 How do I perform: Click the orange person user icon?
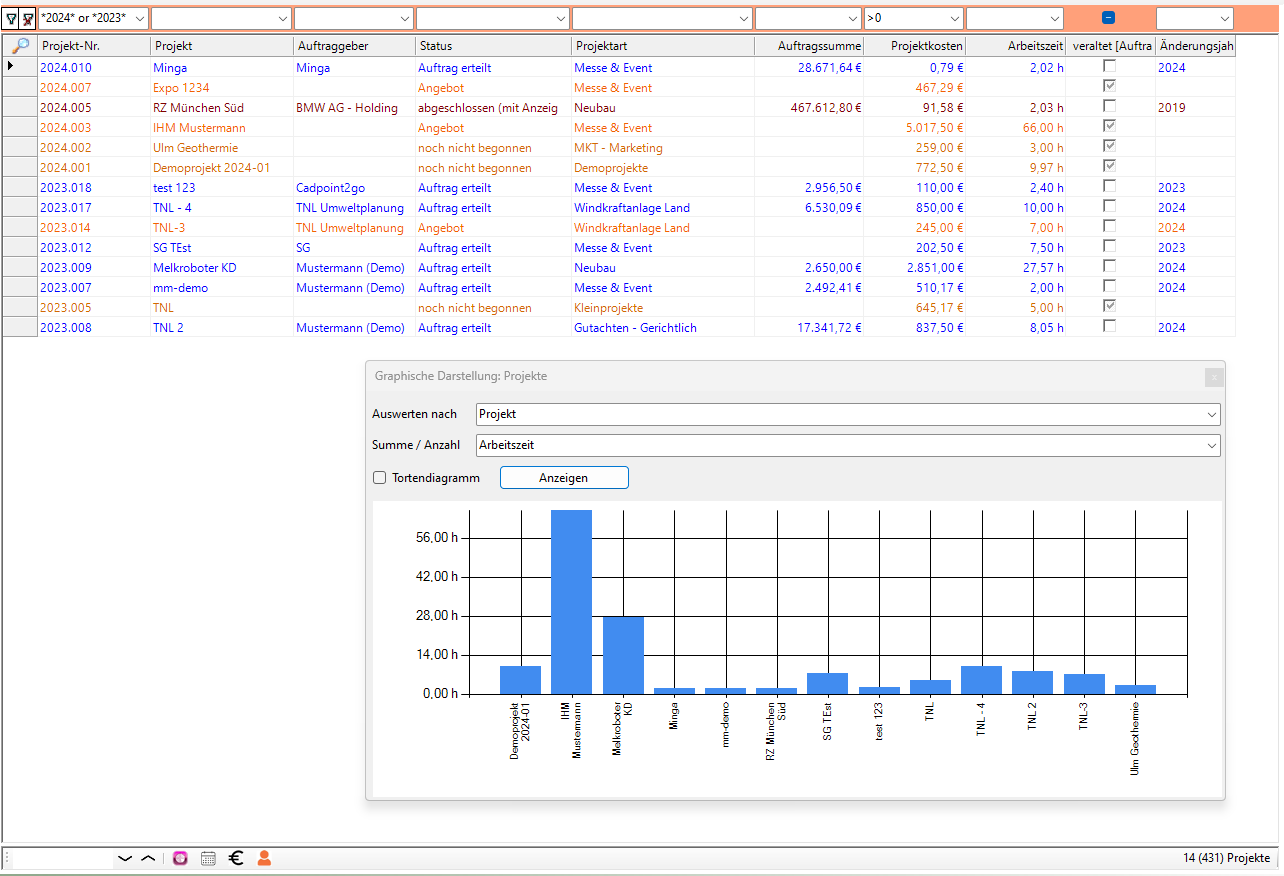pyautogui.click(x=264, y=858)
